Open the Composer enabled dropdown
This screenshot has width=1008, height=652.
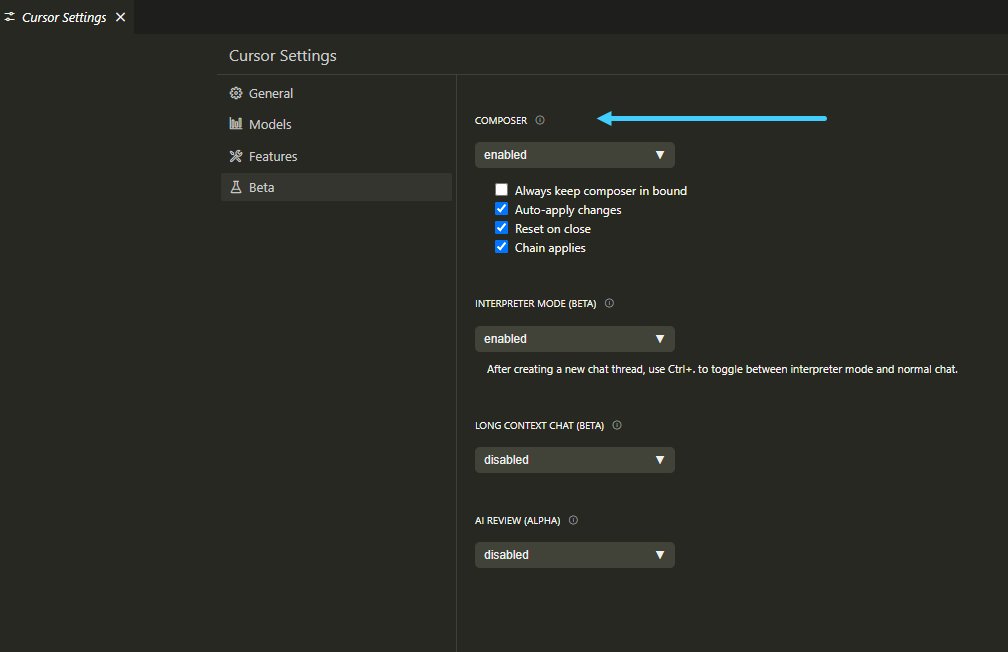pos(575,155)
